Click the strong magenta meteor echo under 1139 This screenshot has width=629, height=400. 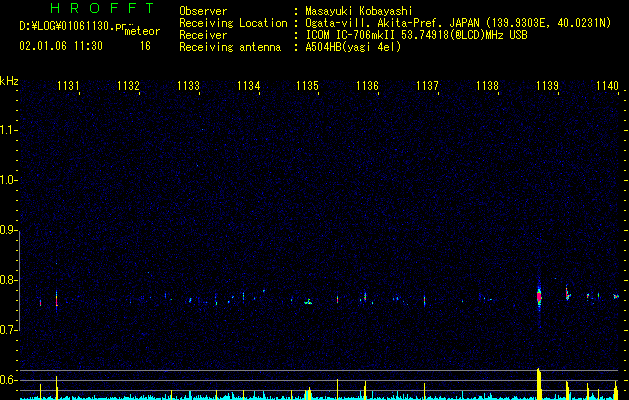[x=539, y=297]
